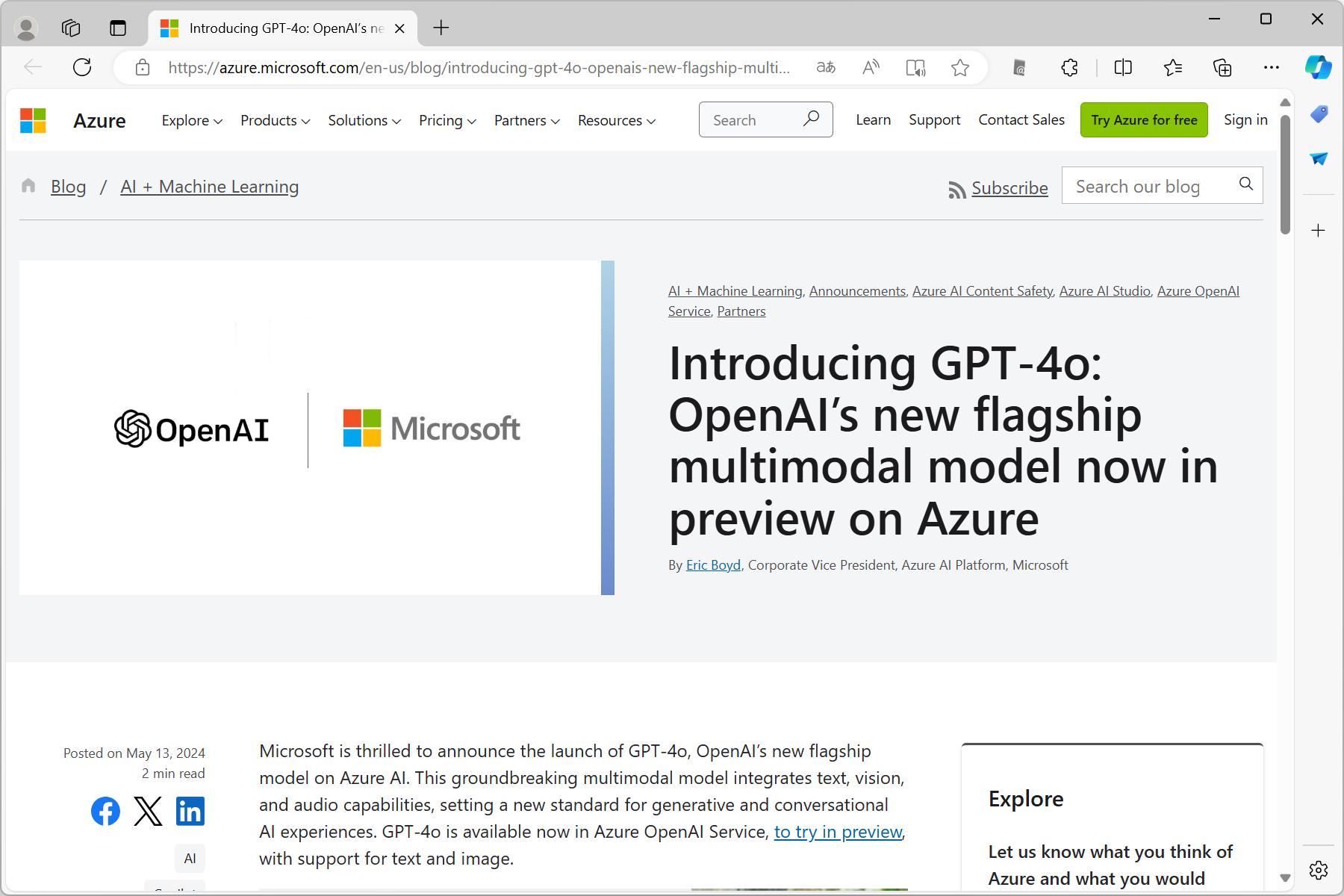Click the page scrollbar down arrow

tap(1285, 878)
